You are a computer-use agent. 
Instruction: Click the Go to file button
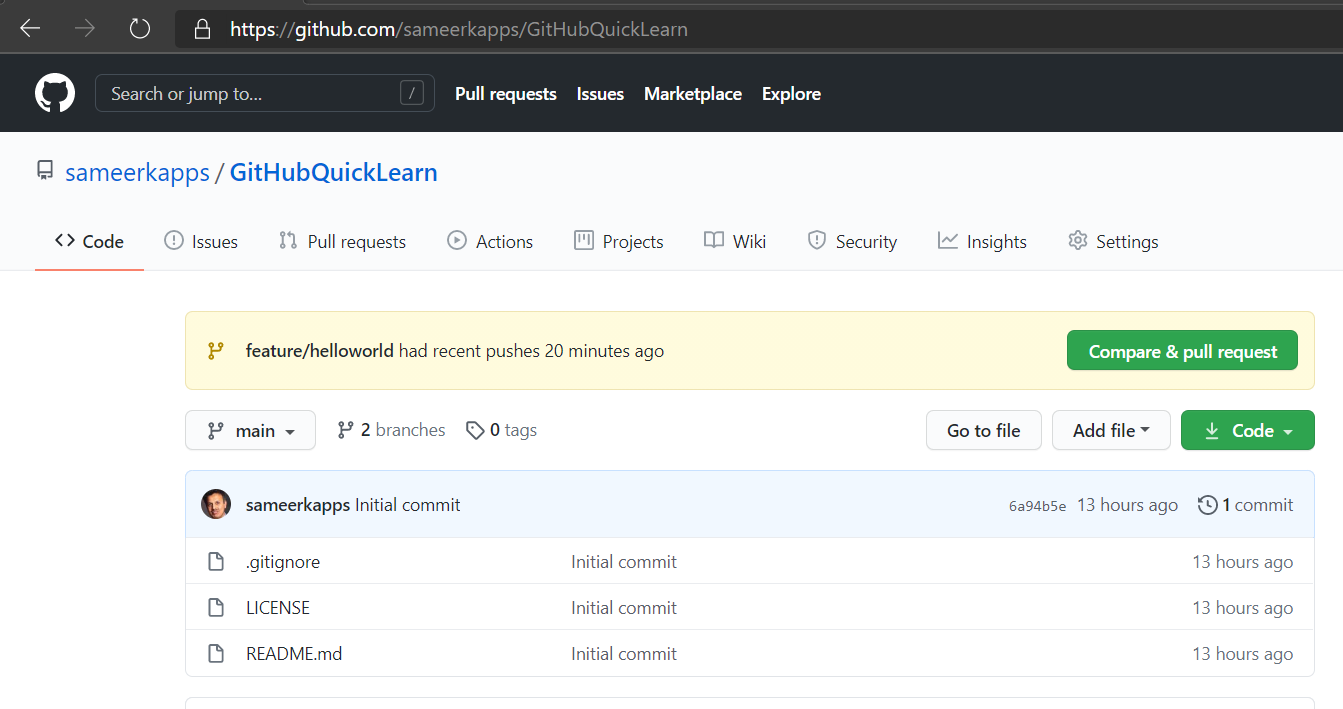[983, 429]
